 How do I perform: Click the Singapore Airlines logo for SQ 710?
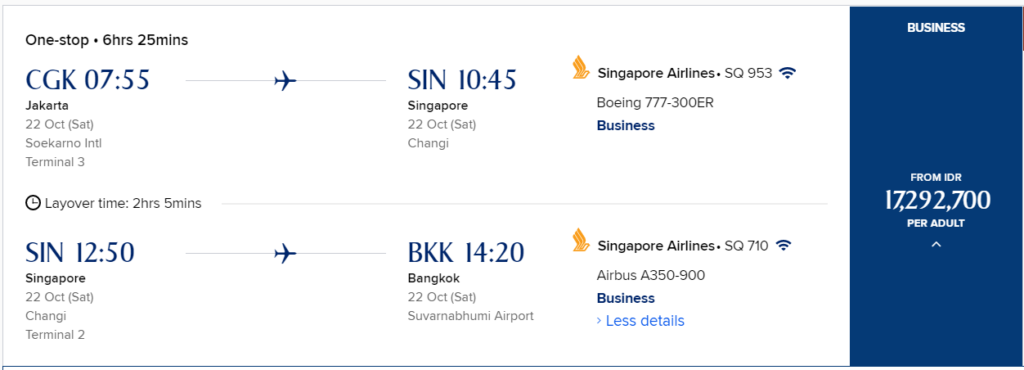(x=581, y=241)
